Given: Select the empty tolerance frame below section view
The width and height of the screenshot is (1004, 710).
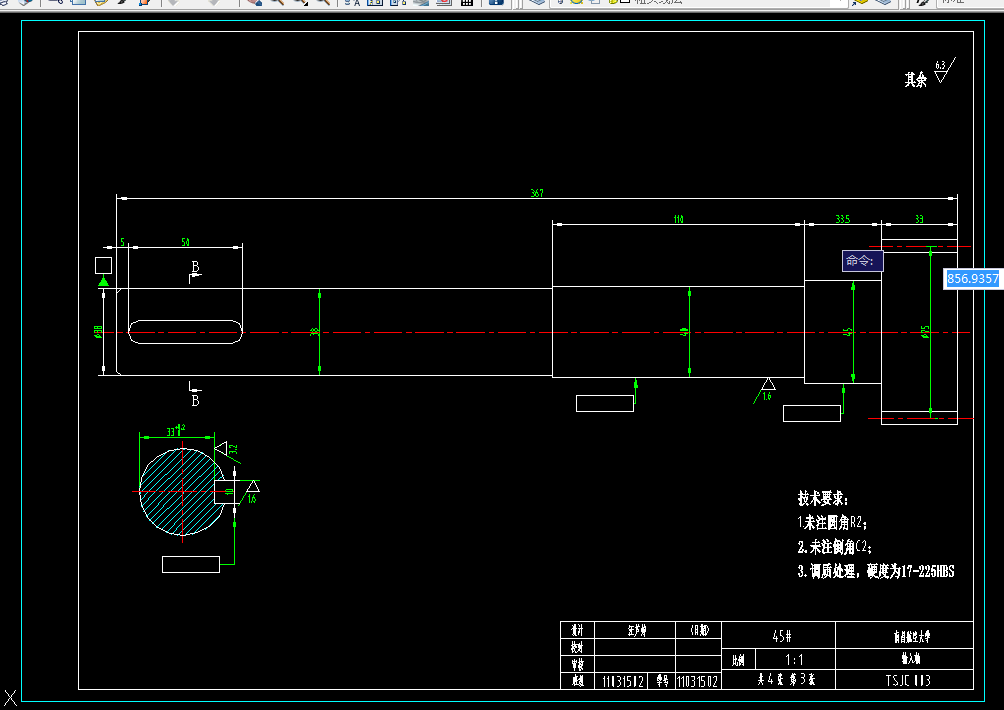Looking at the screenshot, I should 191,564.
